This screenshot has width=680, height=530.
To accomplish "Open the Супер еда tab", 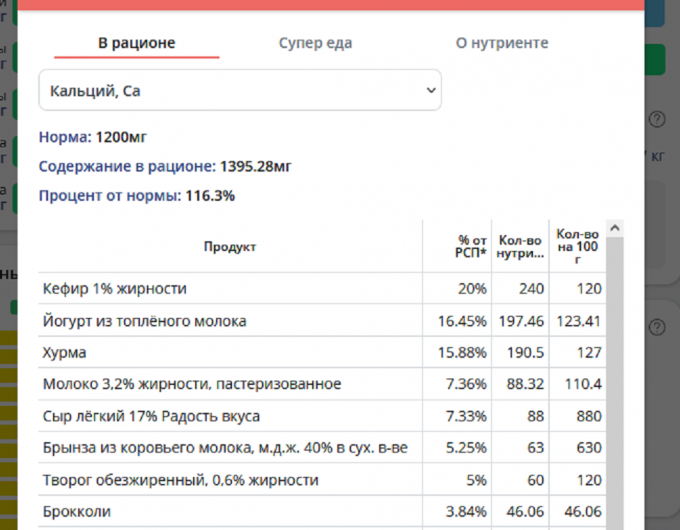I will 315,43.
